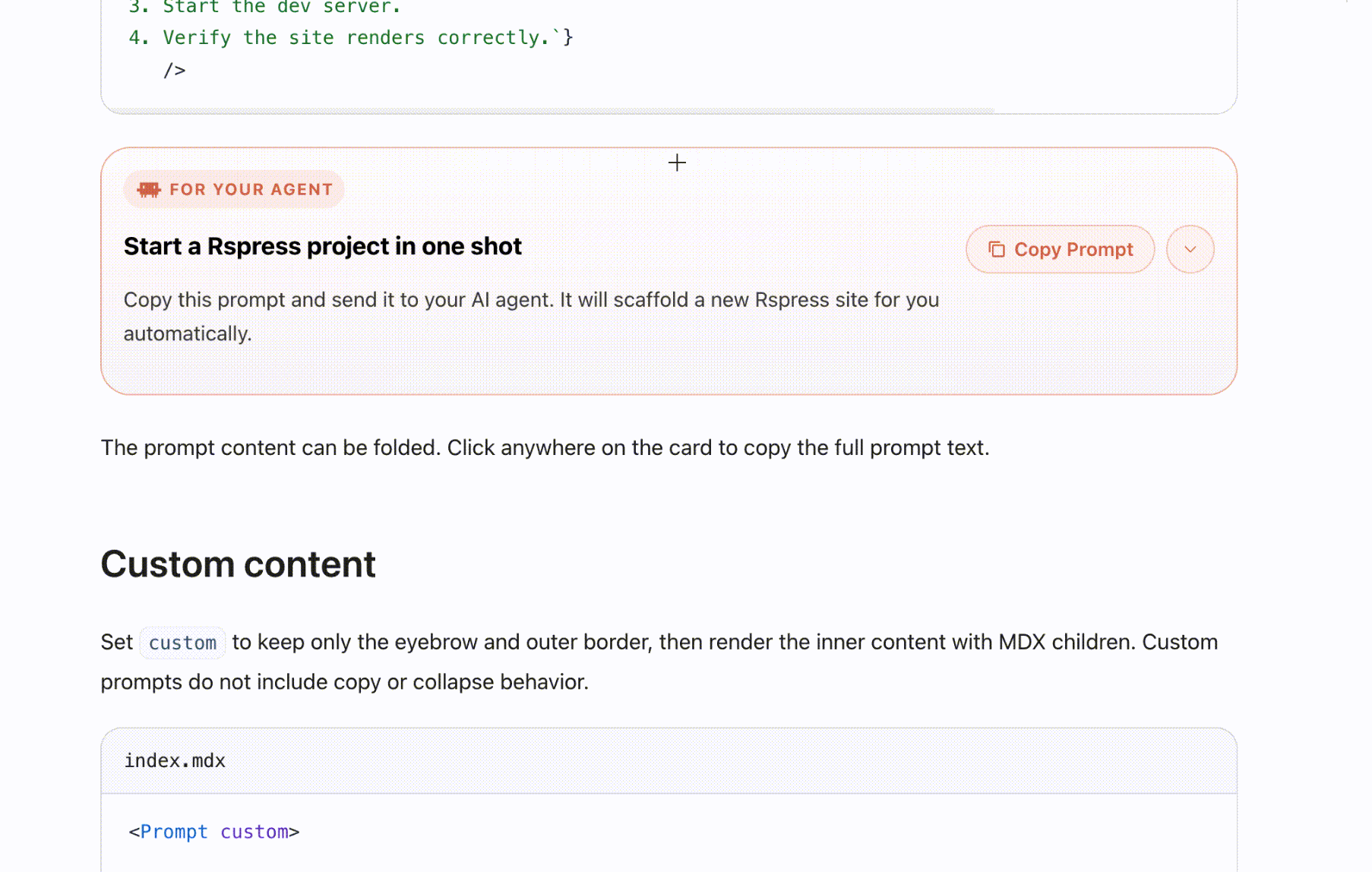This screenshot has height=872, width=1372.
Task: Click the word 'automatically.' in the prompt card
Action: pos(188,334)
